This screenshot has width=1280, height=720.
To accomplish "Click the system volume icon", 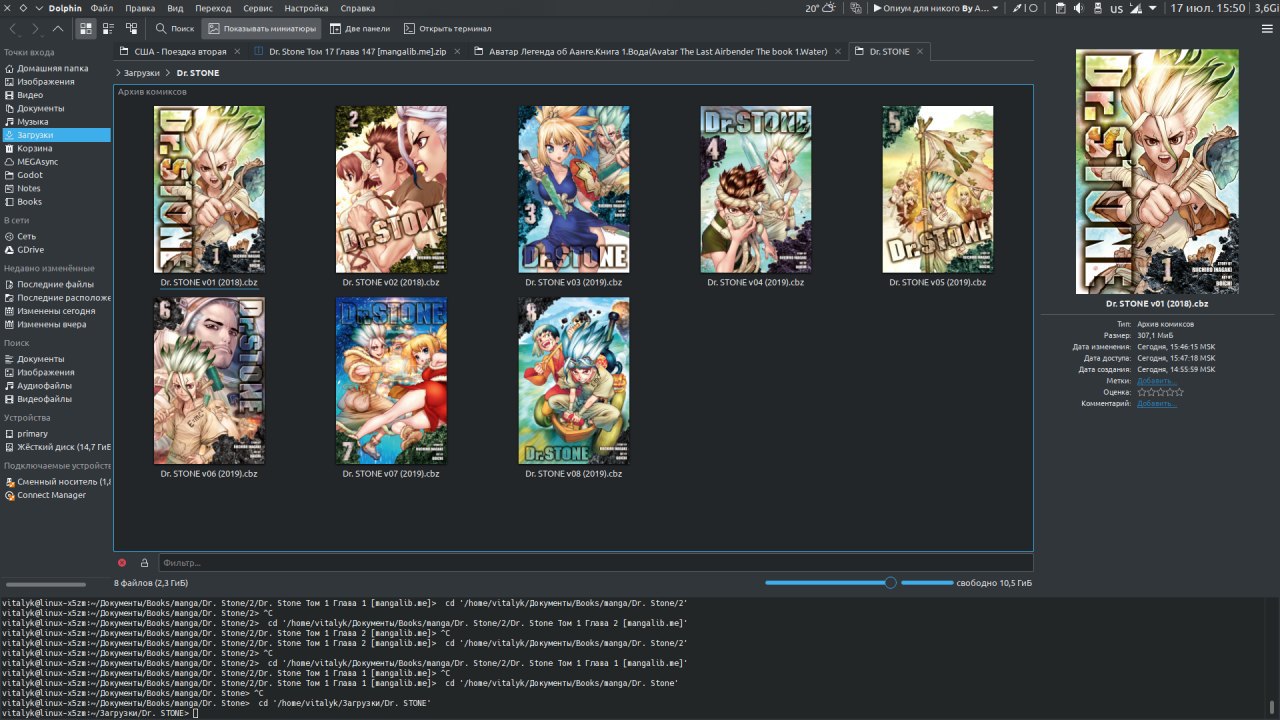I will coord(1078,8).
